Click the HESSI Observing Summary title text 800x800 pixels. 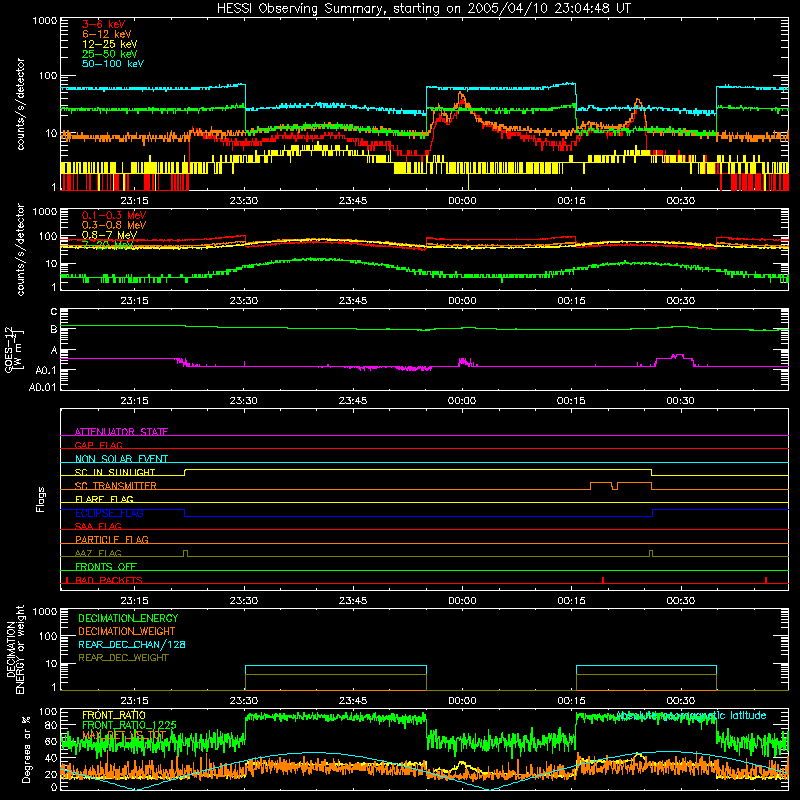click(x=424, y=9)
